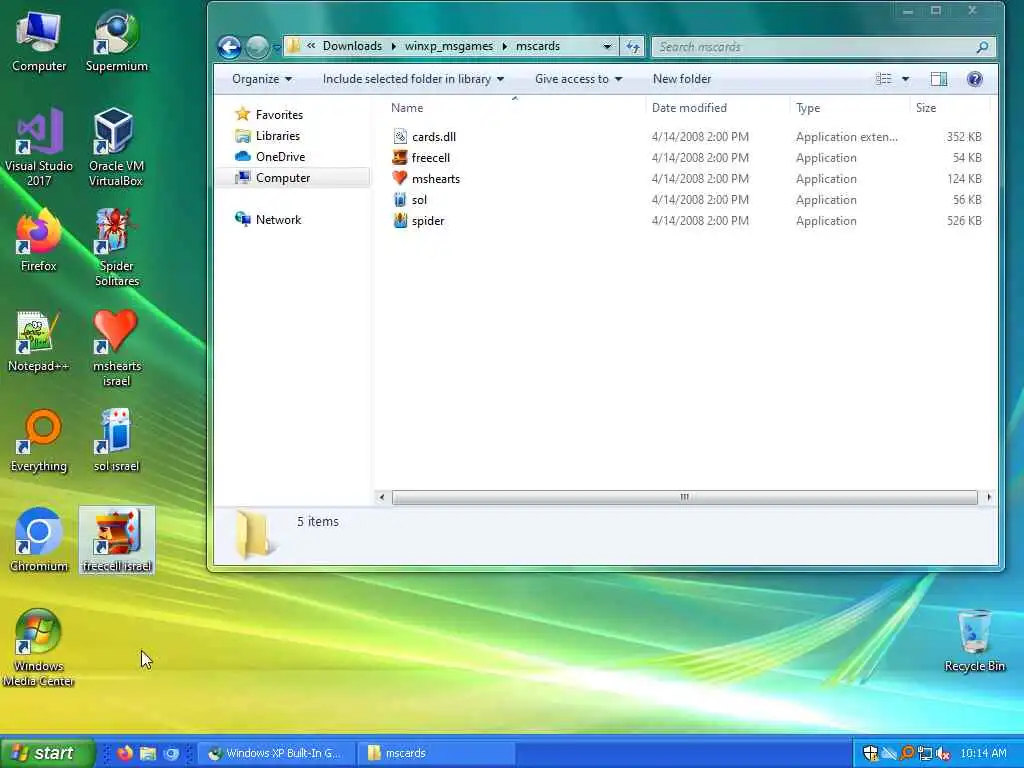This screenshot has height=768, width=1024.
Task: Launch Supermium from the desktop
Action: 116,42
